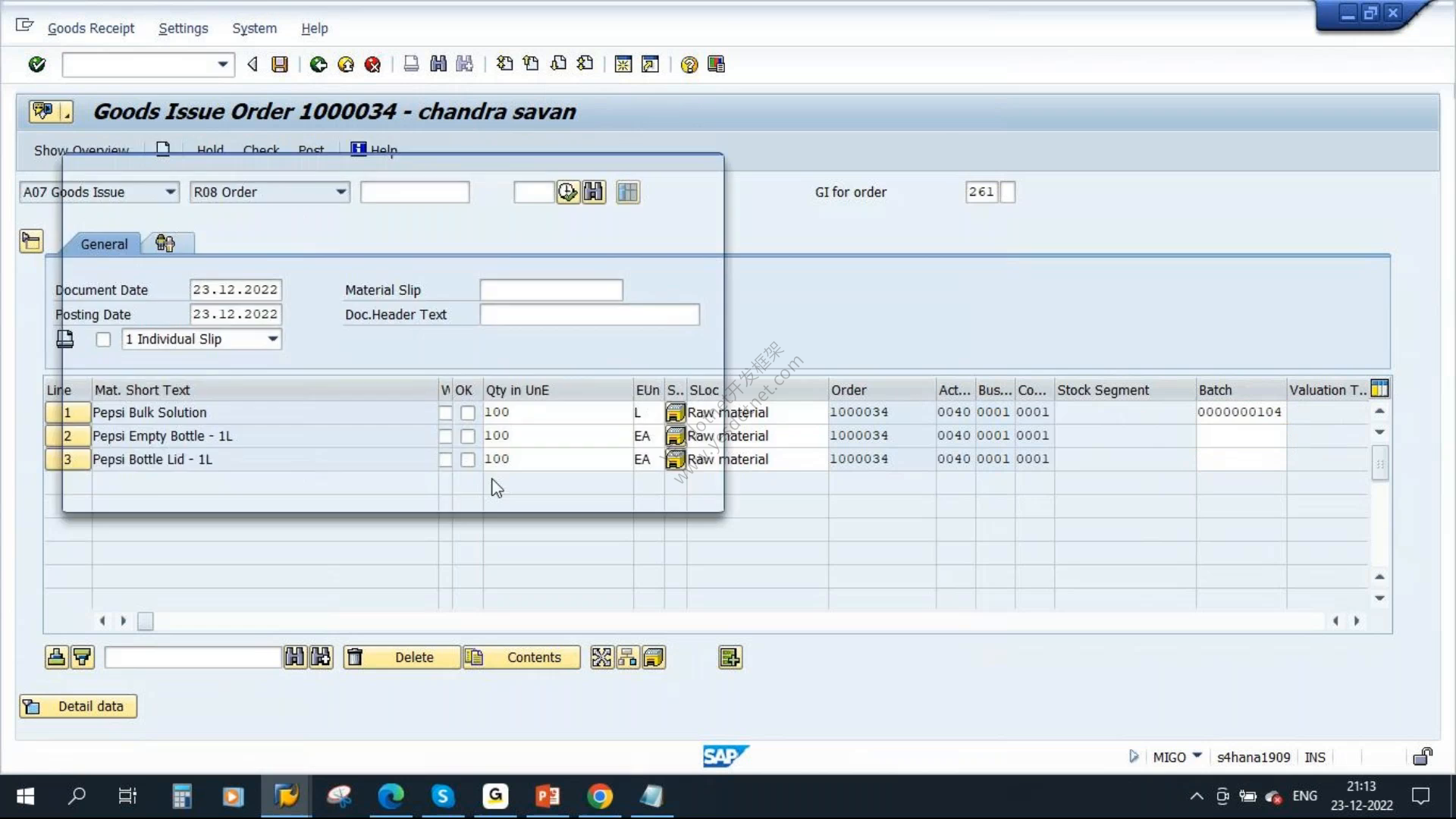Click the Print icon in toolbar

point(411,64)
